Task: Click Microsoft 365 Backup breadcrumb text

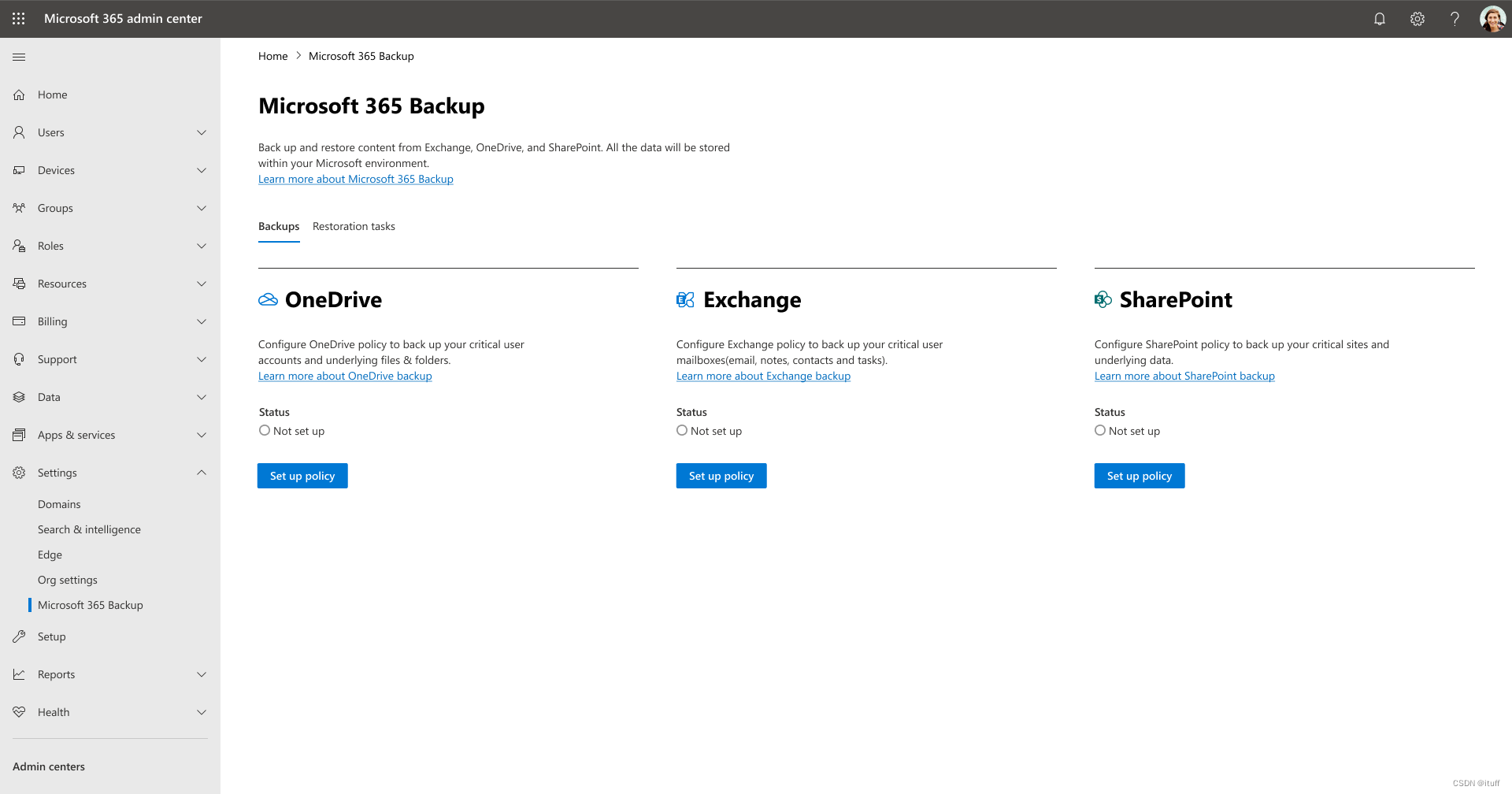Action: click(361, 56)
